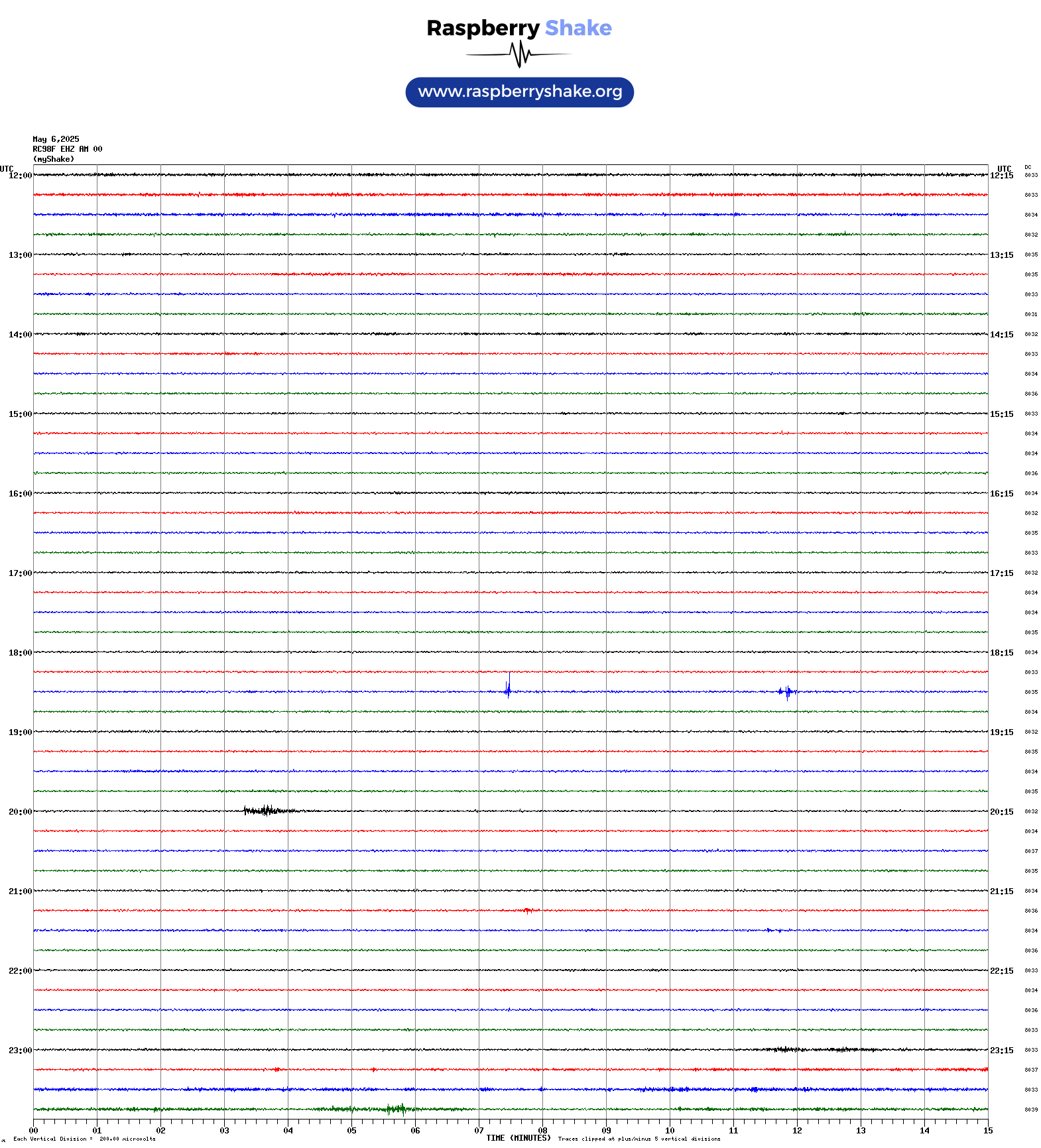Click the 23:15 label on right axis
This screenshot has width=1041, height=1148.
[x=1001, y=1051]
